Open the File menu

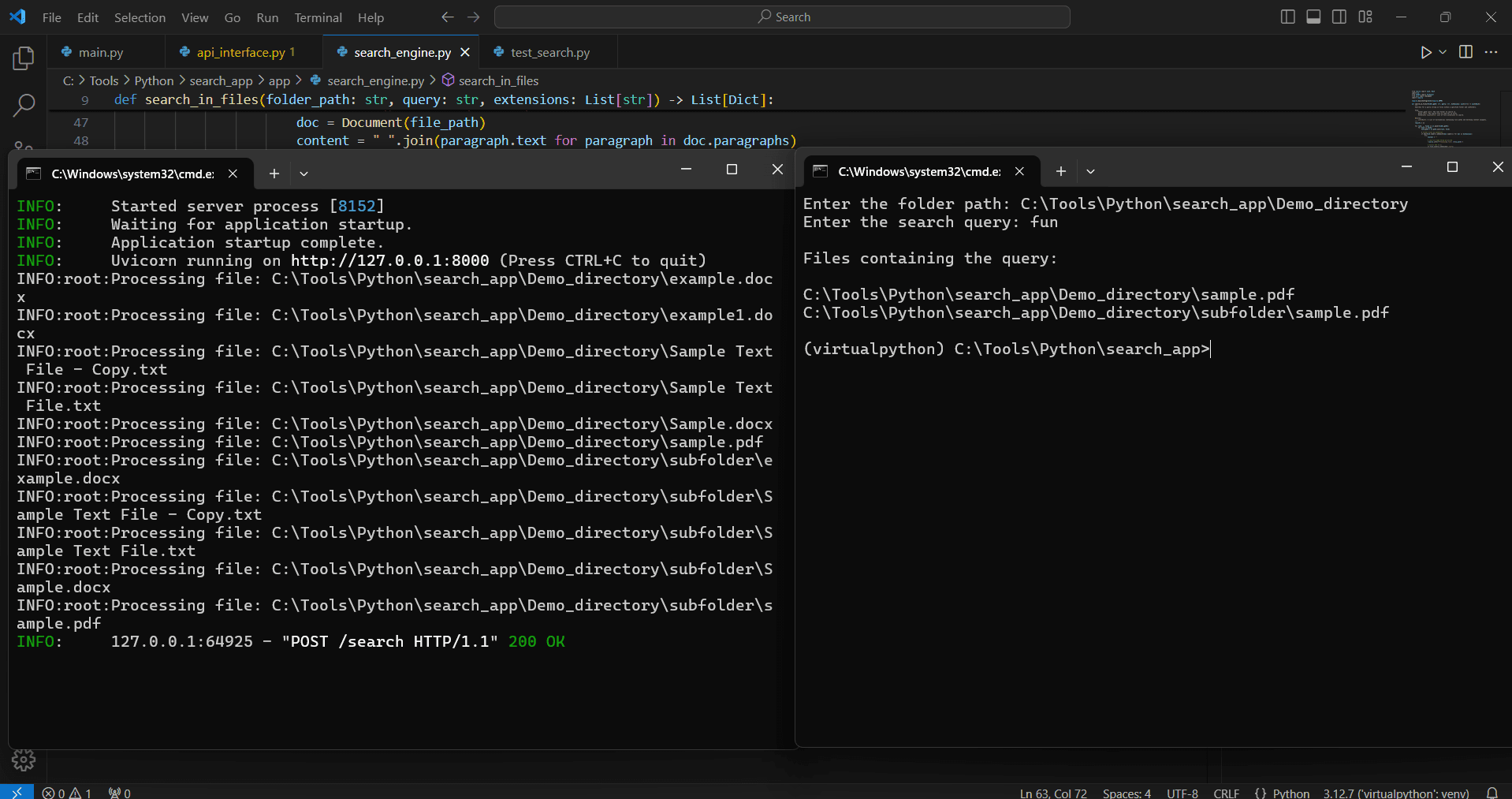[51, 17]
